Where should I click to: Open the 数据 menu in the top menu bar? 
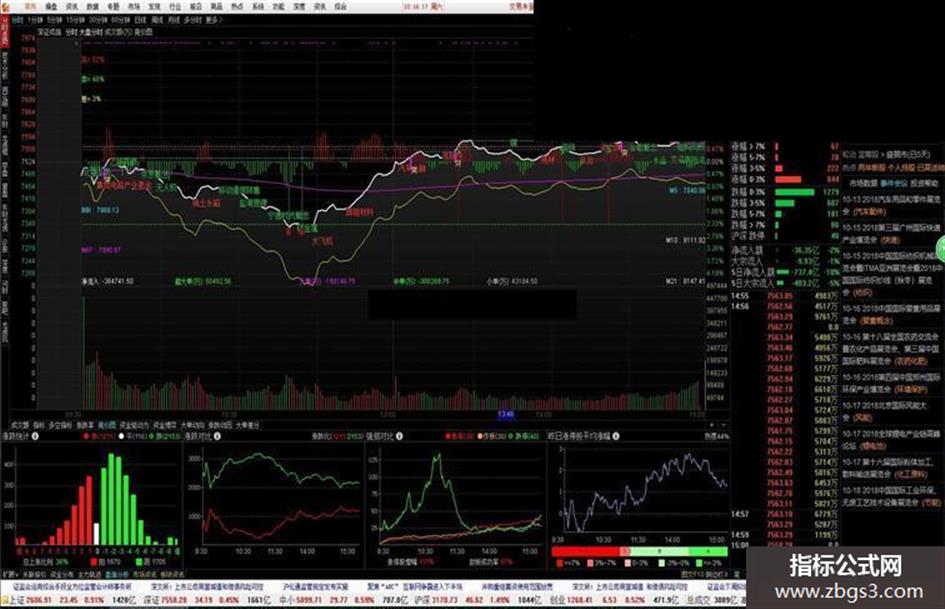(x=92, y=7)
